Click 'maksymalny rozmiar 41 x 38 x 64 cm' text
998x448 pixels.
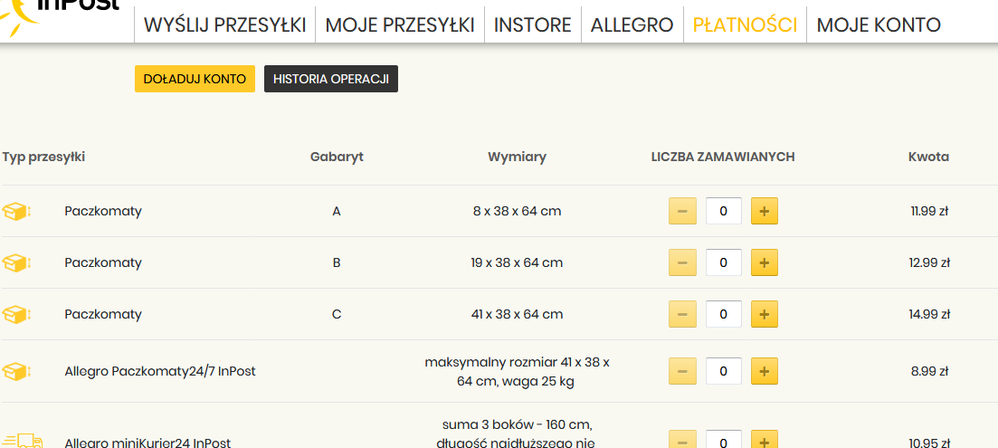tap(517, 372)
